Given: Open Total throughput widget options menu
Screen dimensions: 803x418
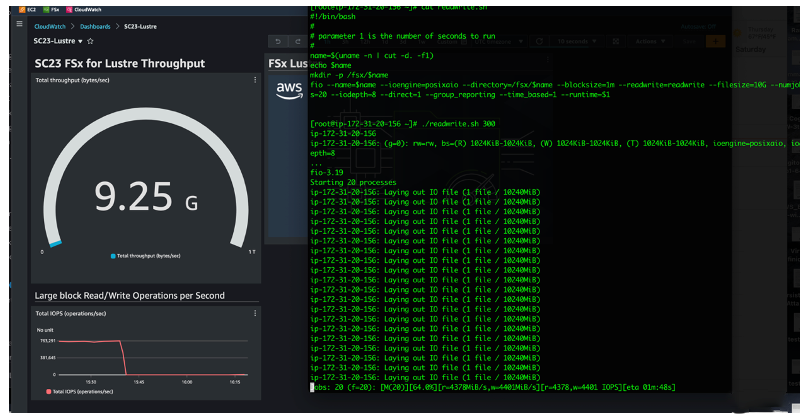Looking at the screenshot, I should [x=255, y=80].
